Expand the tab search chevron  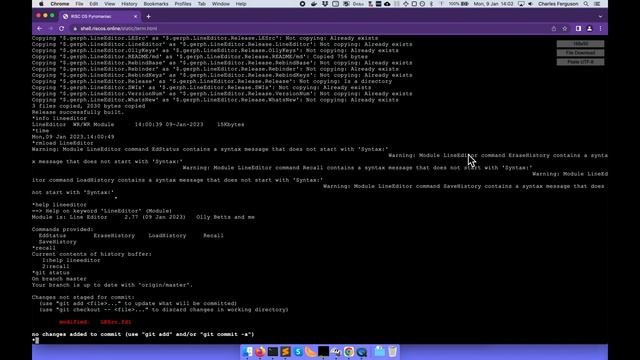click(x=600, y=17)
